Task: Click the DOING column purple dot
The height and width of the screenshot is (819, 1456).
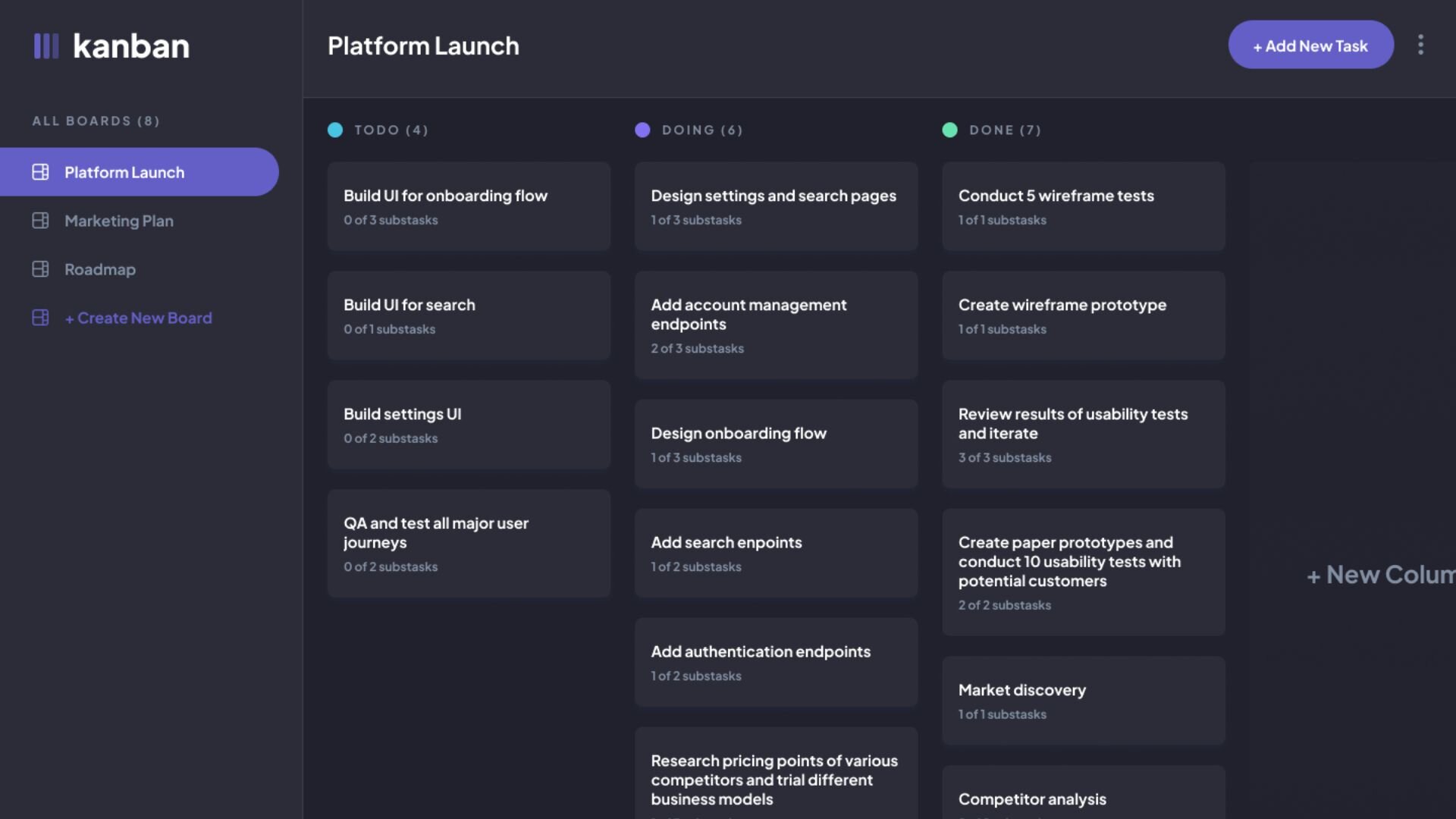Action: click(642, 130)
